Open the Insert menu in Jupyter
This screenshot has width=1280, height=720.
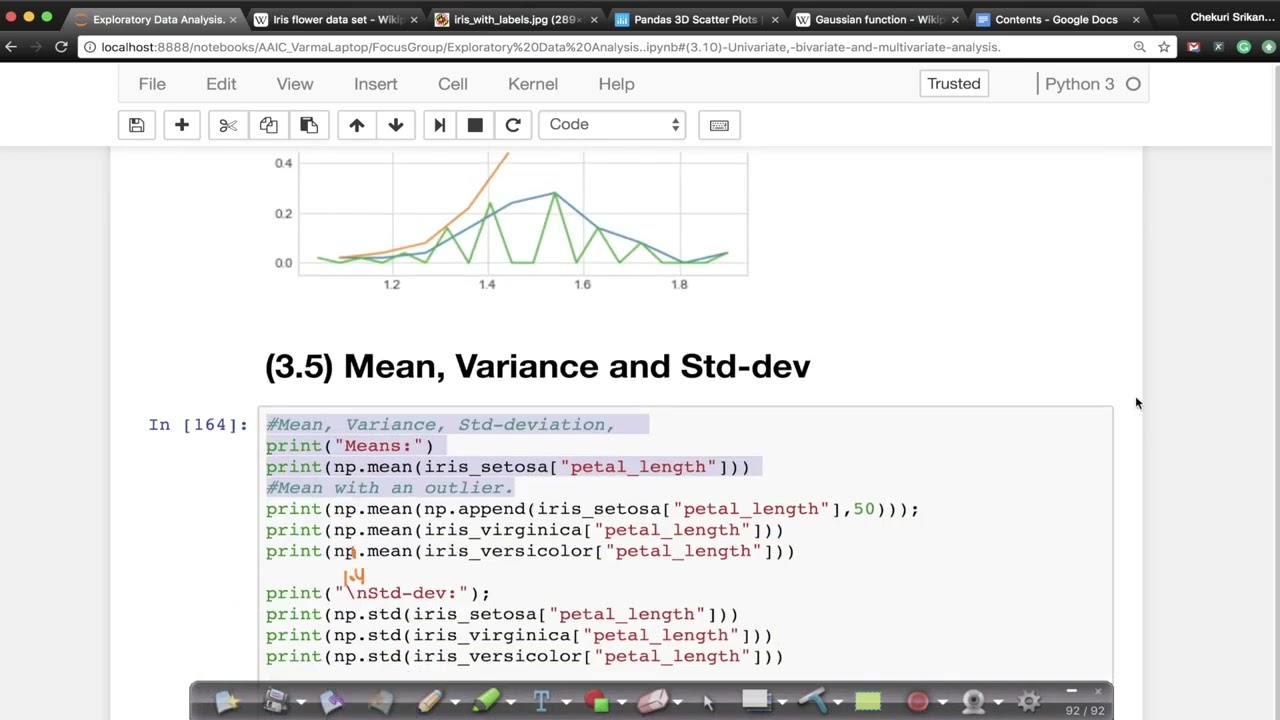pyautogui.click(x=376, y=84)
